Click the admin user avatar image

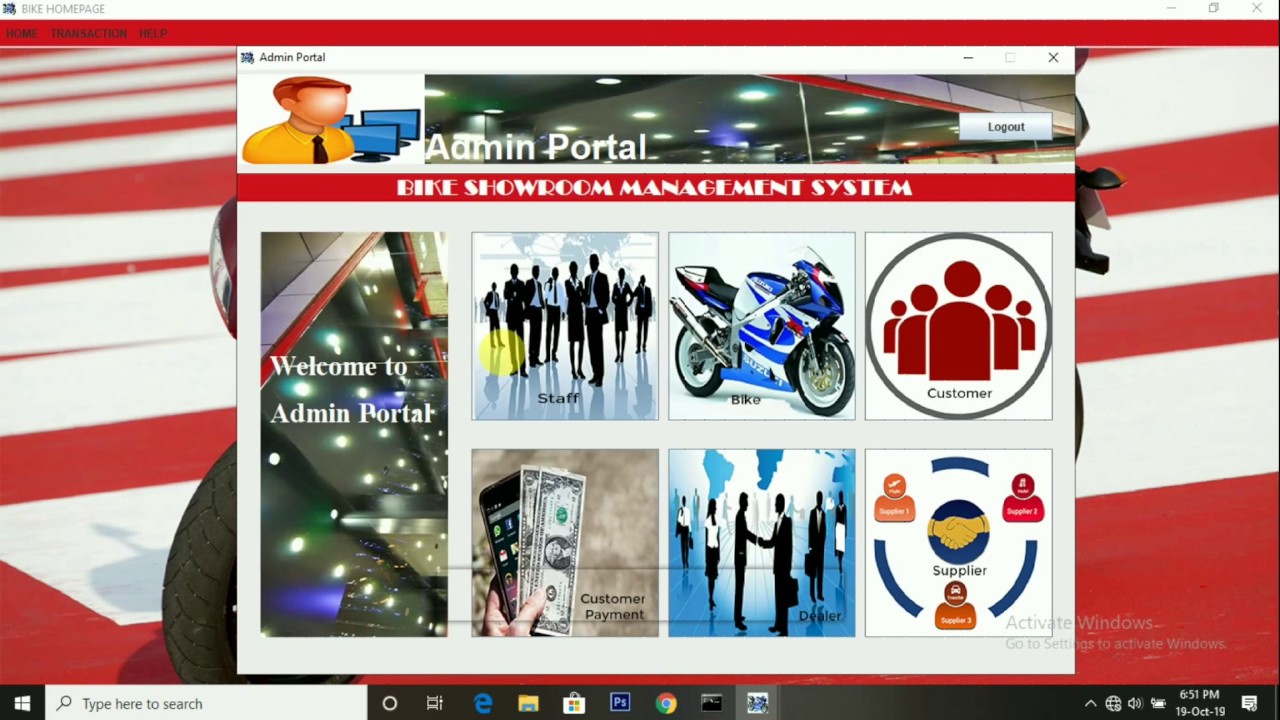click(331, 119)
